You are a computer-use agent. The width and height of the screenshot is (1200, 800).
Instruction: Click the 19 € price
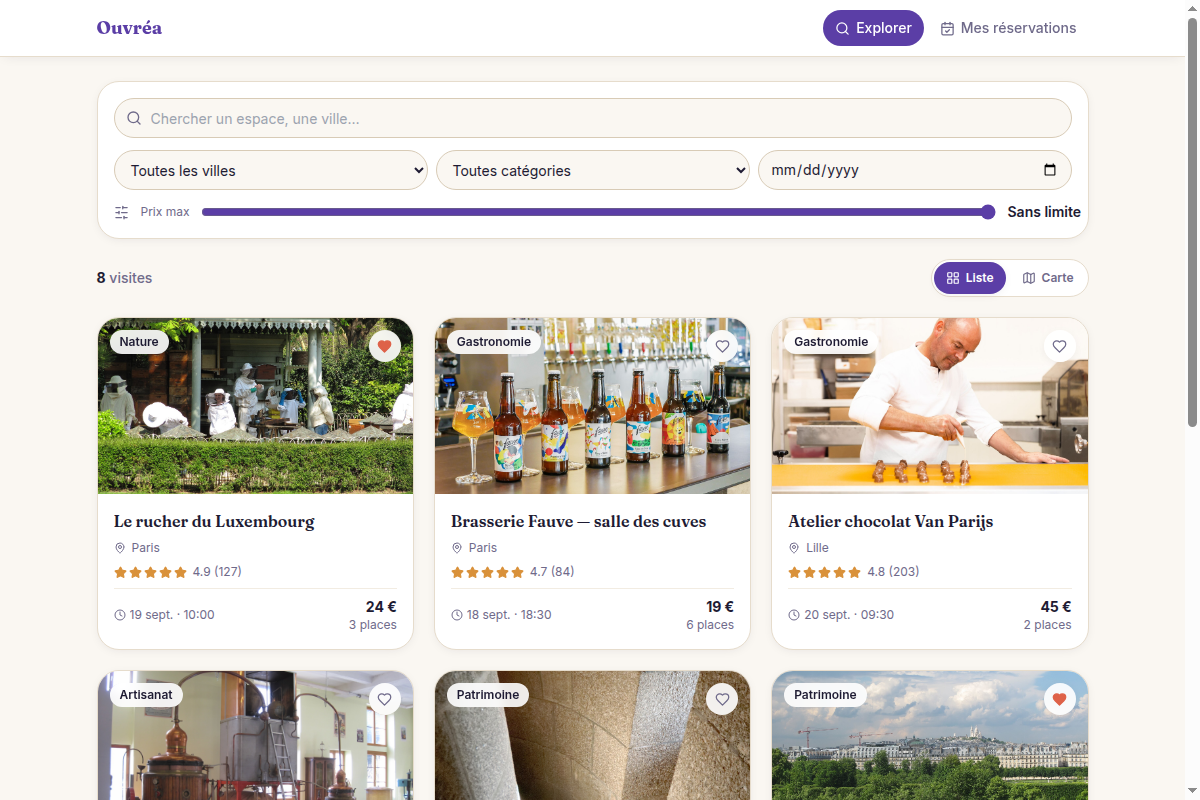(720, 606)
